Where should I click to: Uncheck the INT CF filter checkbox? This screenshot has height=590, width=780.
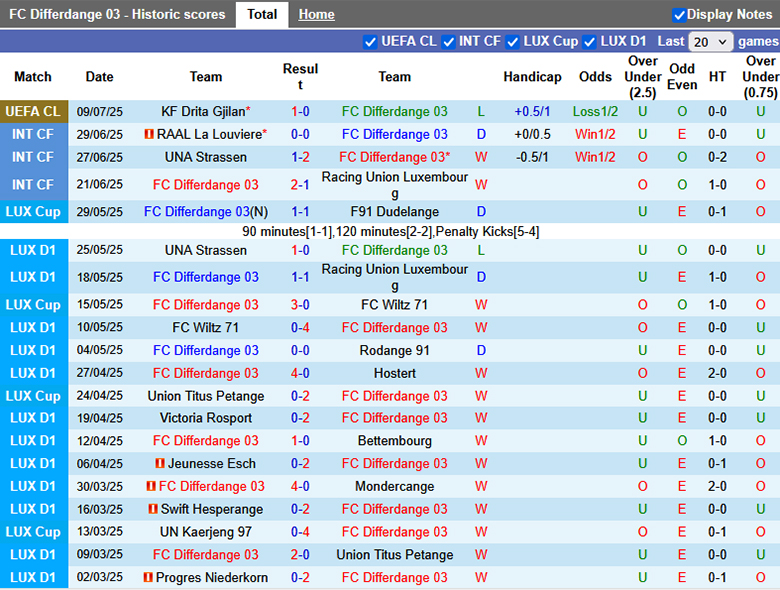(x=448, y=42)
